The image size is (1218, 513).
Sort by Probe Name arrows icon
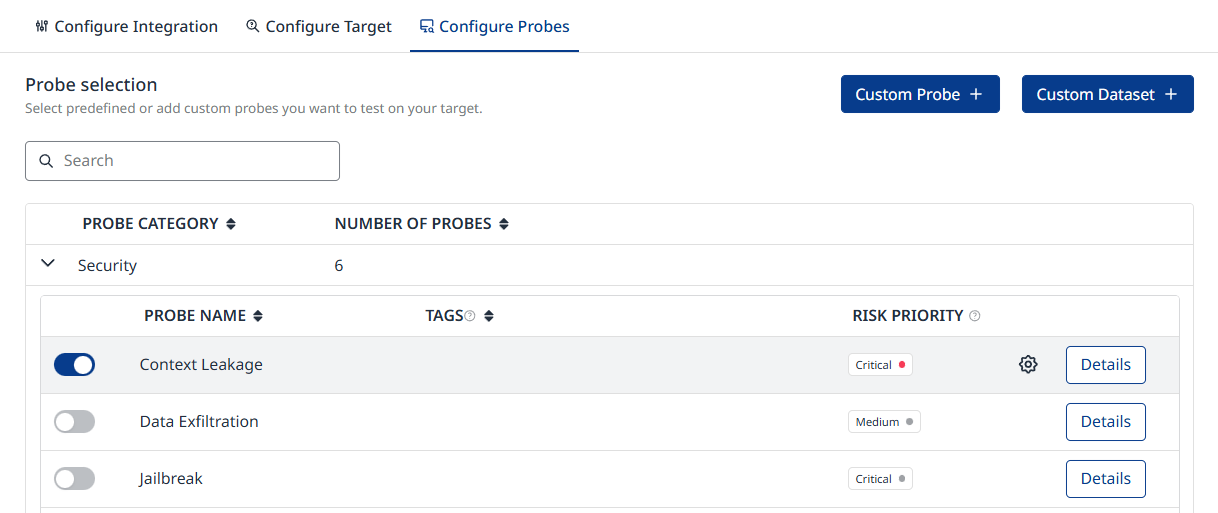pyautogui.click(x=258, y=316)
